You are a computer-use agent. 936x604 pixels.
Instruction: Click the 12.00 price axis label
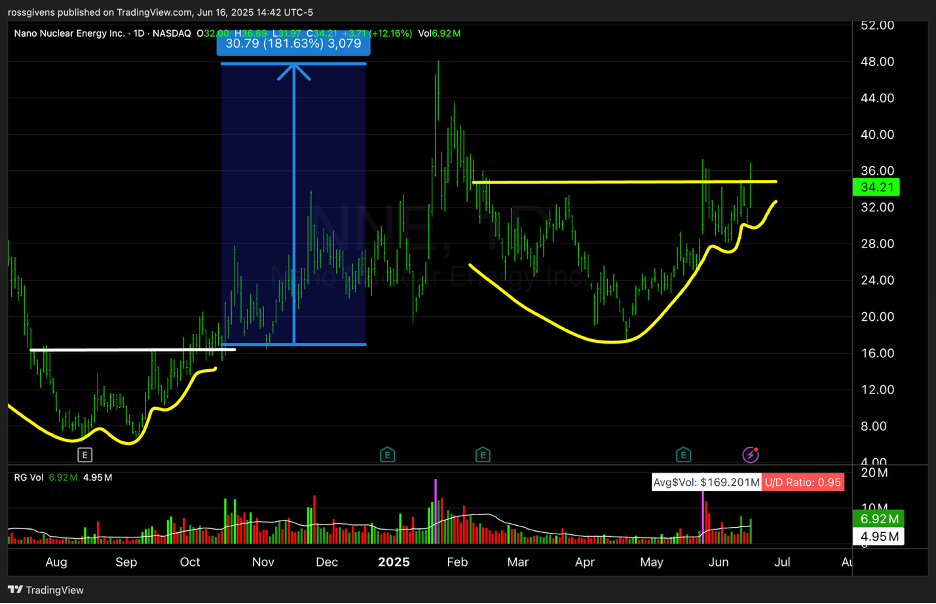[877, 389]
